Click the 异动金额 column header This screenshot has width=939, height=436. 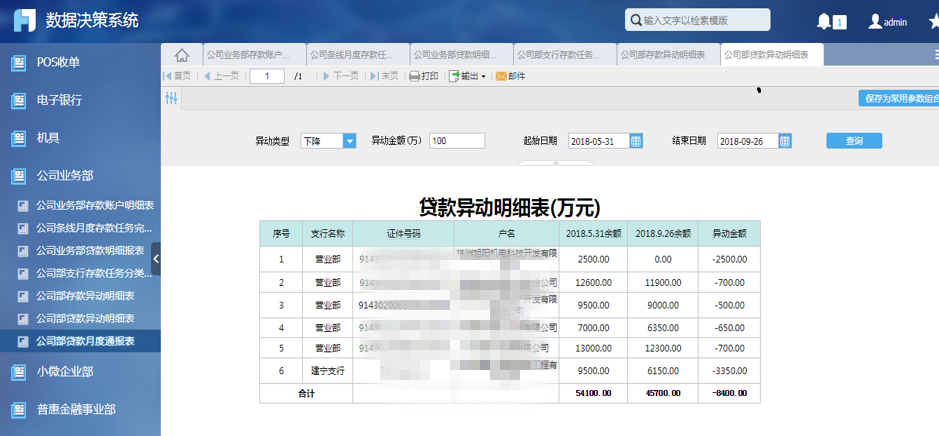(x=729, y=234)
